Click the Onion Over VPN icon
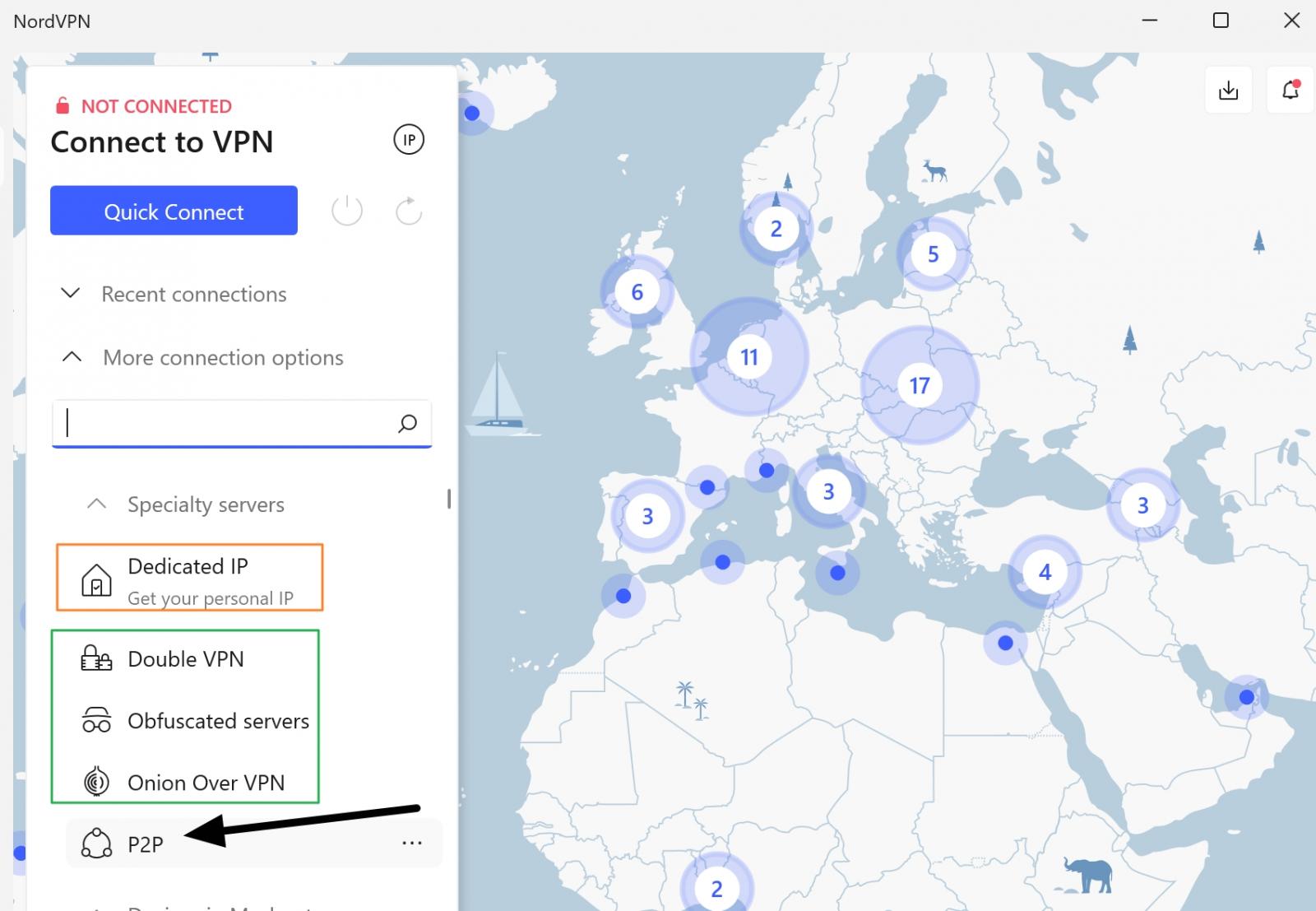1316x911 pixels. pos(95,782)
